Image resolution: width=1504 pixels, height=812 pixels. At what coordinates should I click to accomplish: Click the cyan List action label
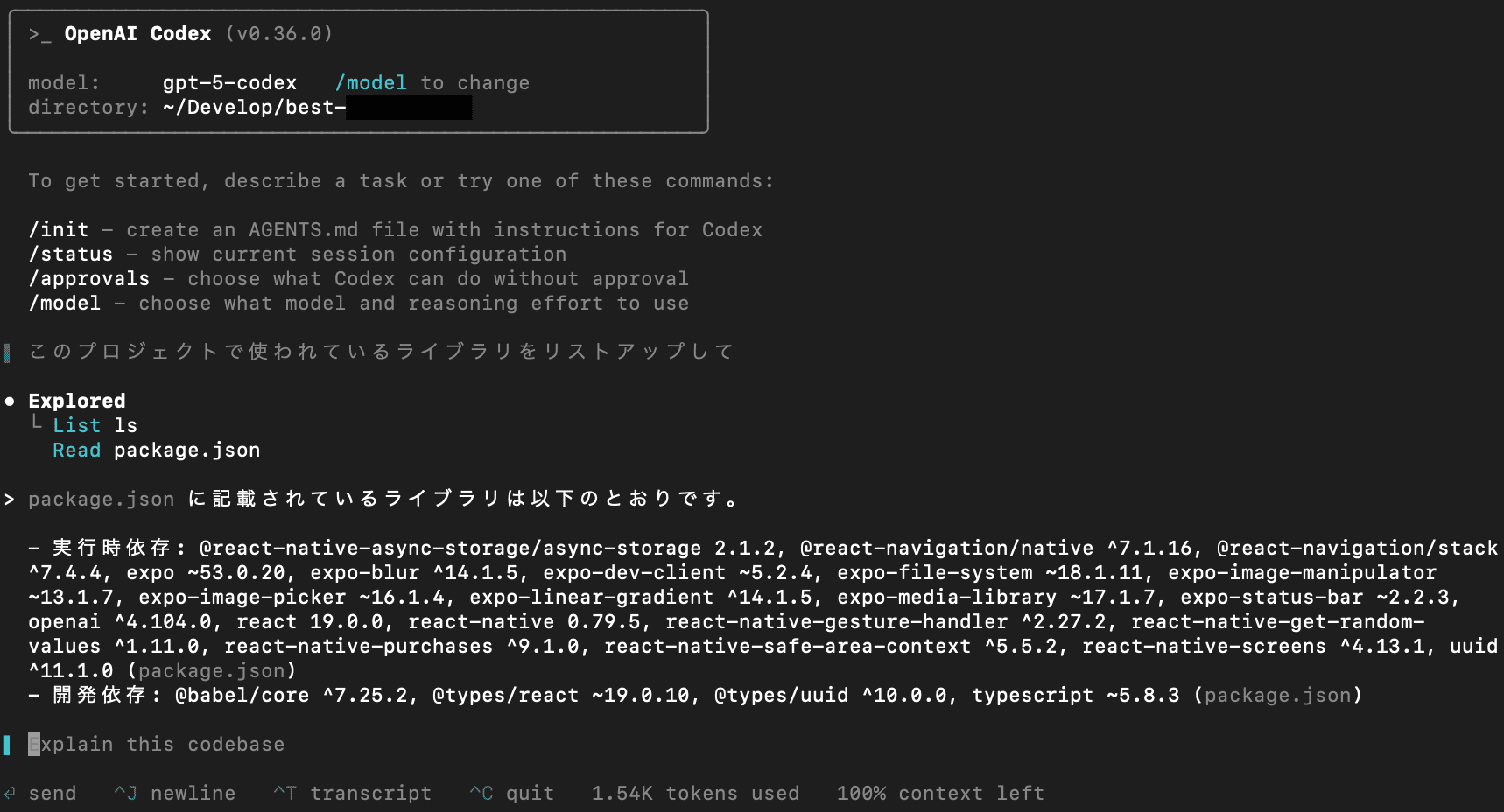(77, 426)
